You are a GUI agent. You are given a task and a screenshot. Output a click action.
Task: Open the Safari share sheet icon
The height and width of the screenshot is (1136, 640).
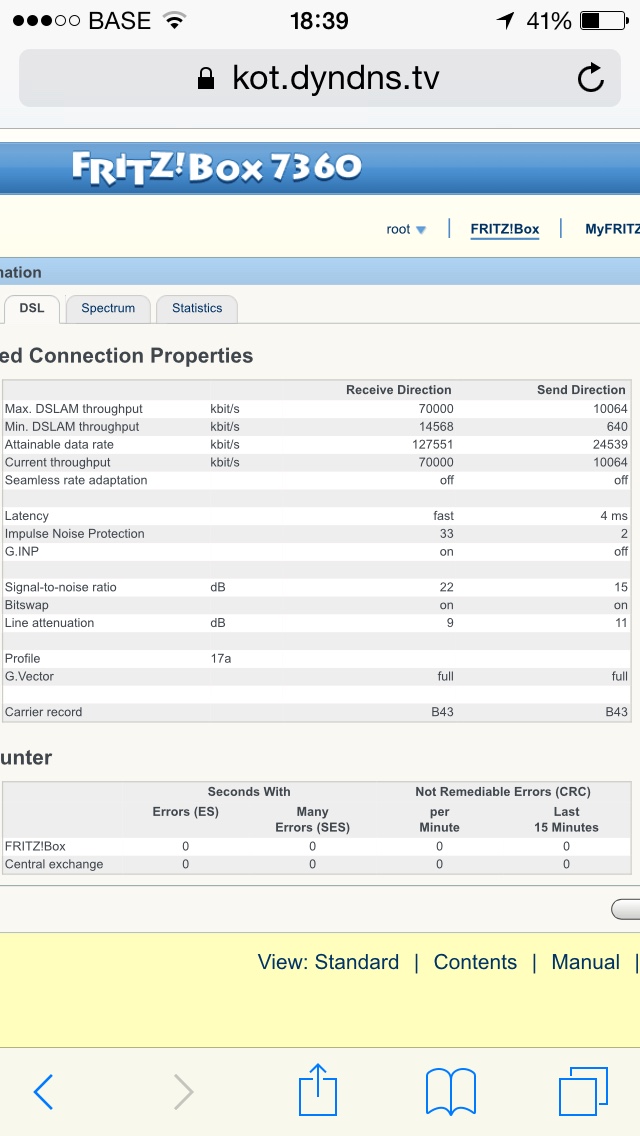coord(318,1089)
